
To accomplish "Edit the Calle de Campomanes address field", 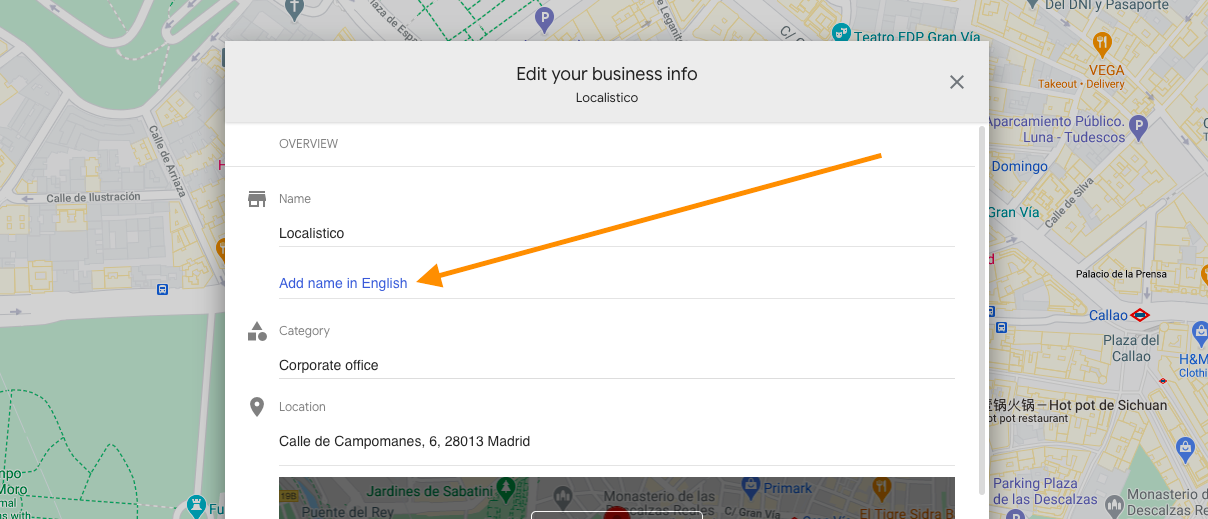I will pos(616,441).
